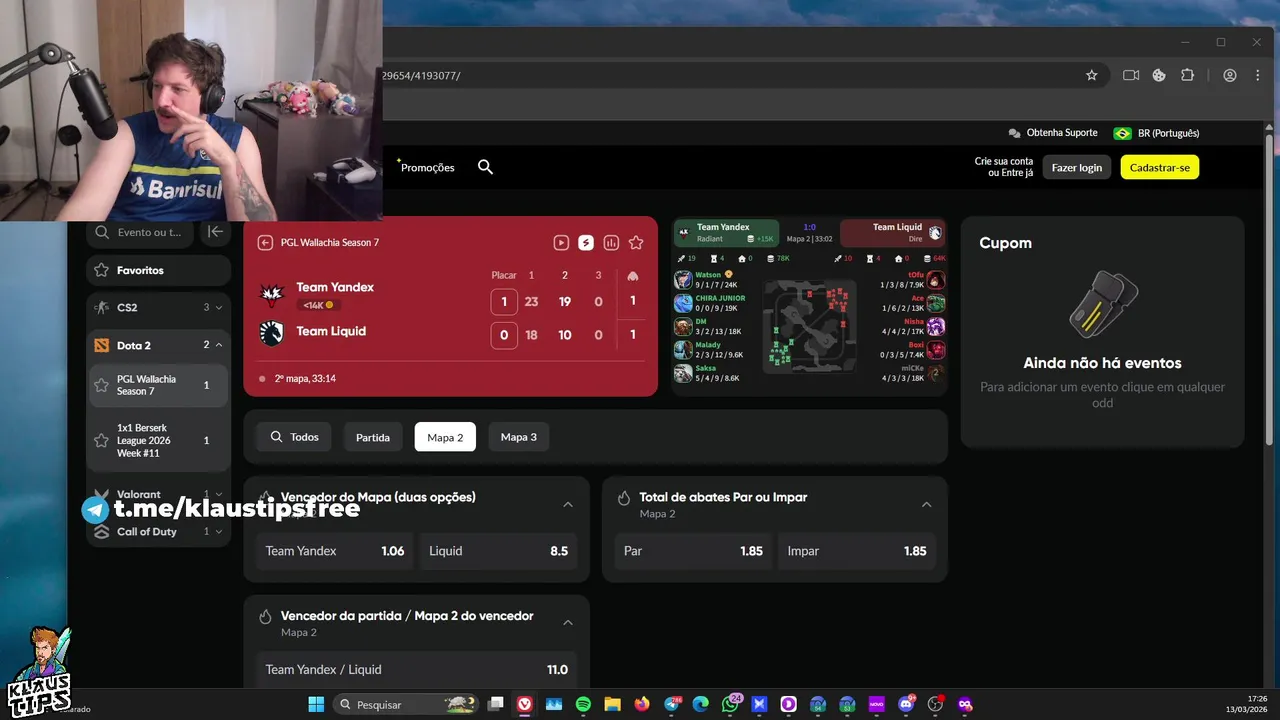Click the Team Liquid logo in the scoreboard

pyautogui.click(x=271, y=333)
